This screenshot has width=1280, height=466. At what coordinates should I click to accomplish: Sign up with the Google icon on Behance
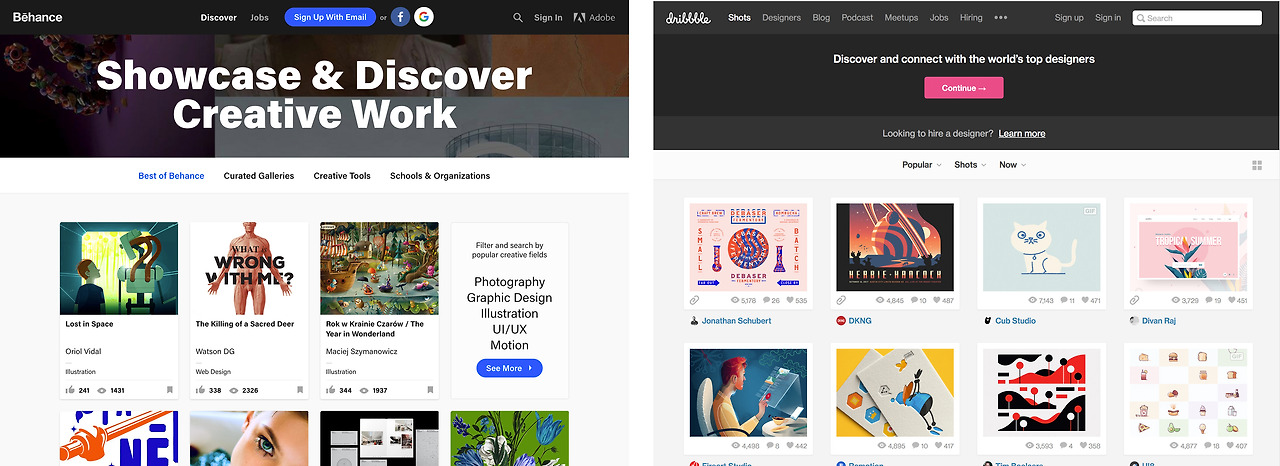tap(424, 17)
